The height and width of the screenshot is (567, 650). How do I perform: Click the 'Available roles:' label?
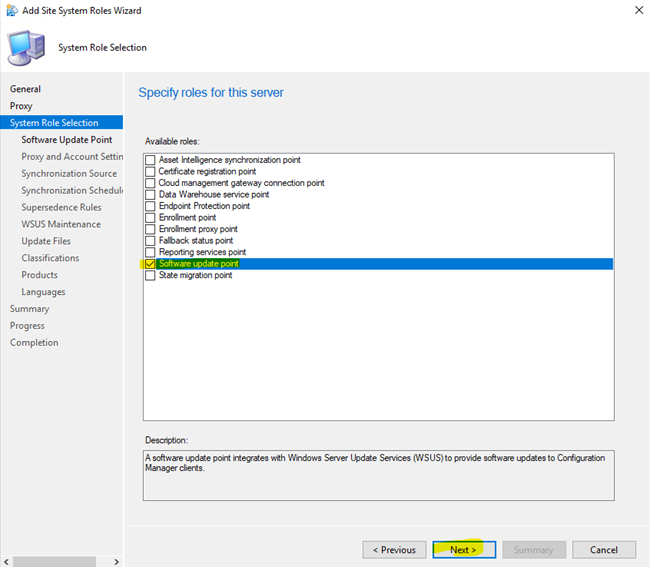(172, 142)
